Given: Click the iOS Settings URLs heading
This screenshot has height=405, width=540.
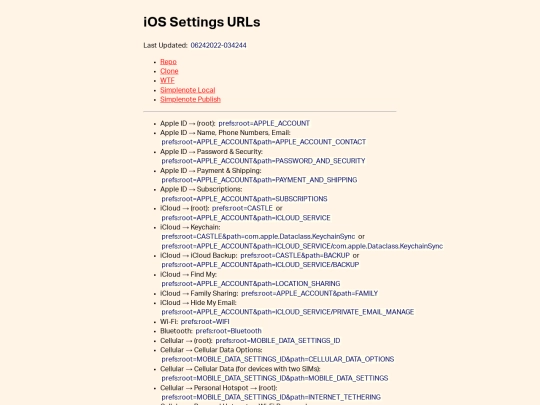Looking at the screenshot, I should pyautogui.click(x=202, y=22).
